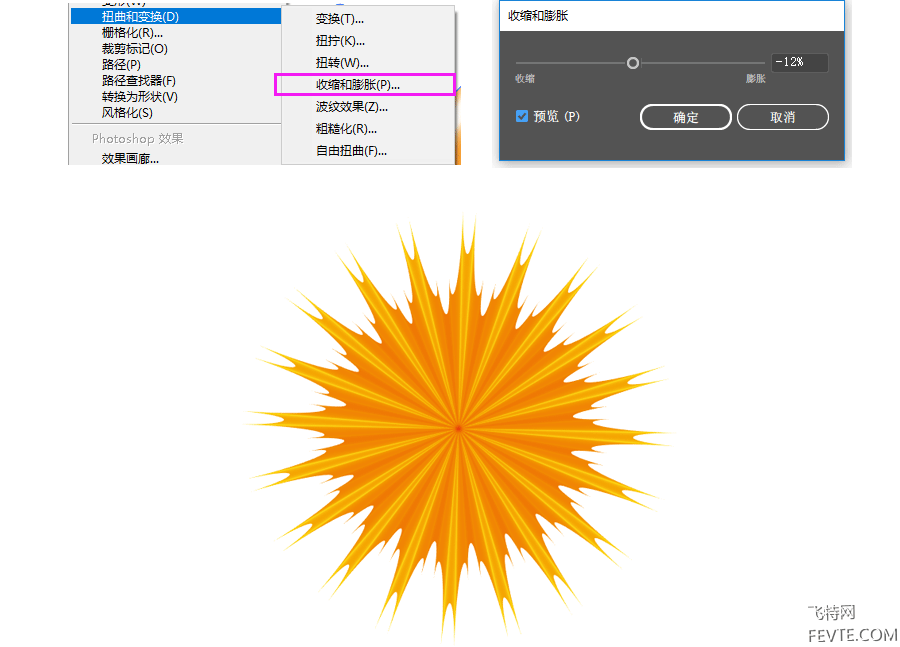This screenshot has width=900, height=647.
Task: Click the 收缩 label under the slider
Action: pos(525,79)
